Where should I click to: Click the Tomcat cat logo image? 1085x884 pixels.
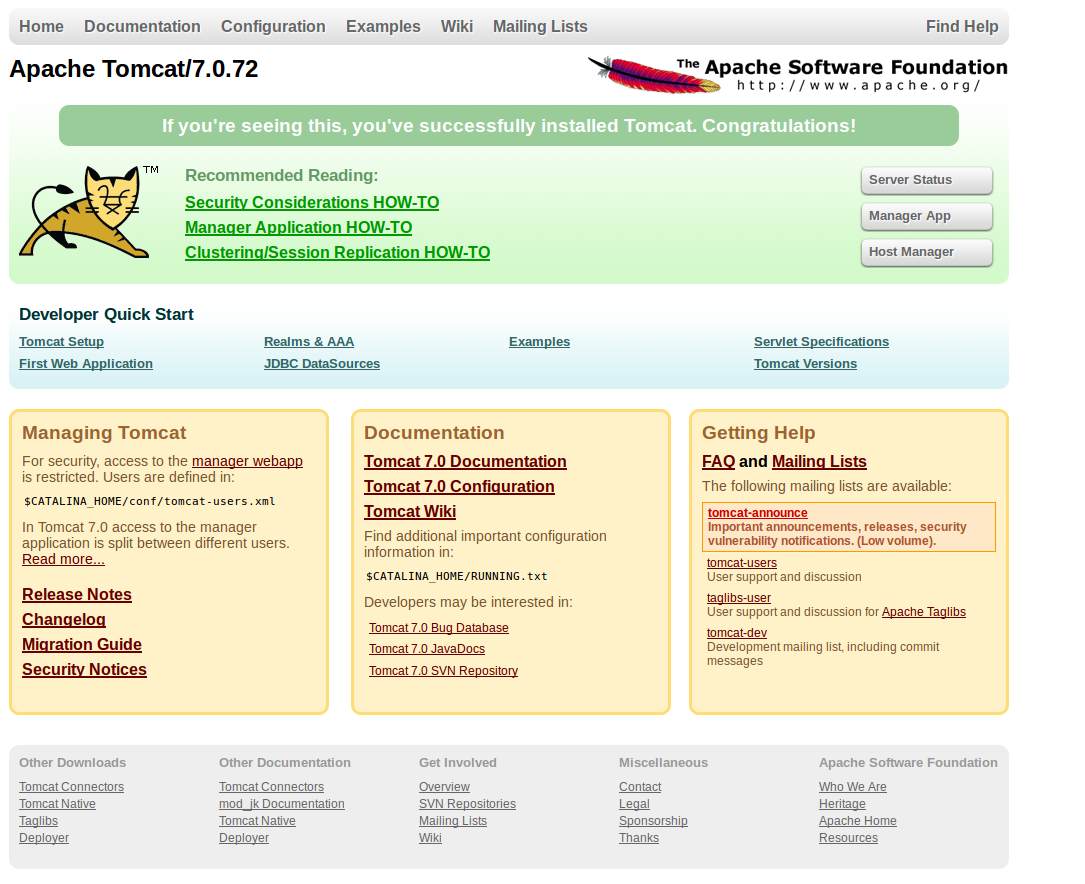(89, 212)
